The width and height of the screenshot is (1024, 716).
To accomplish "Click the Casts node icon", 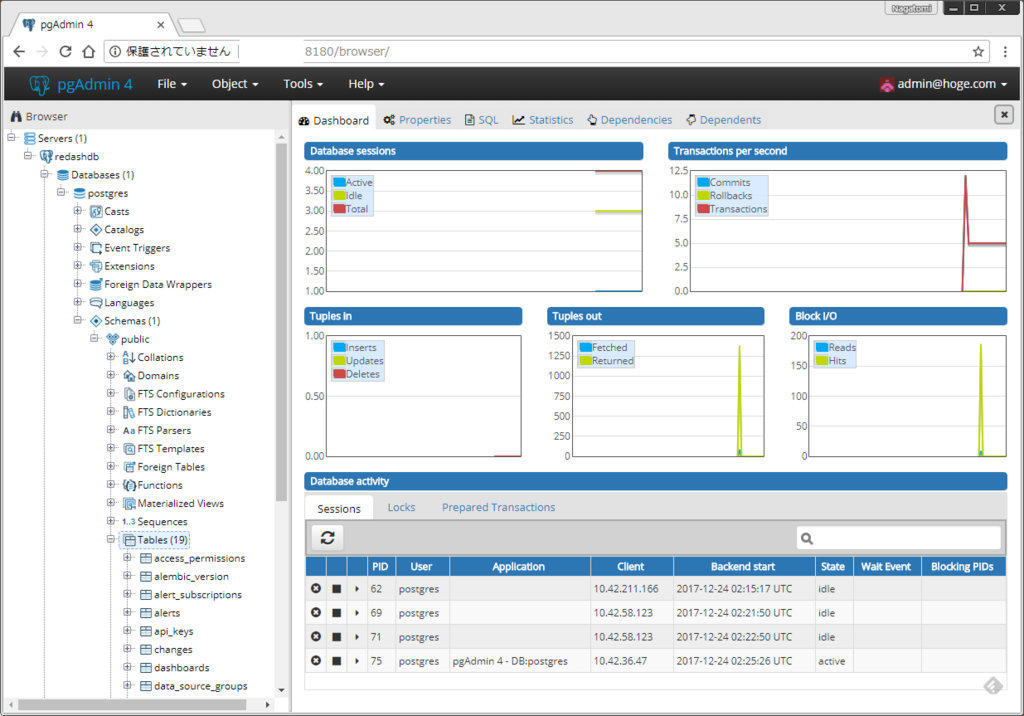I will tap(96, 212).
